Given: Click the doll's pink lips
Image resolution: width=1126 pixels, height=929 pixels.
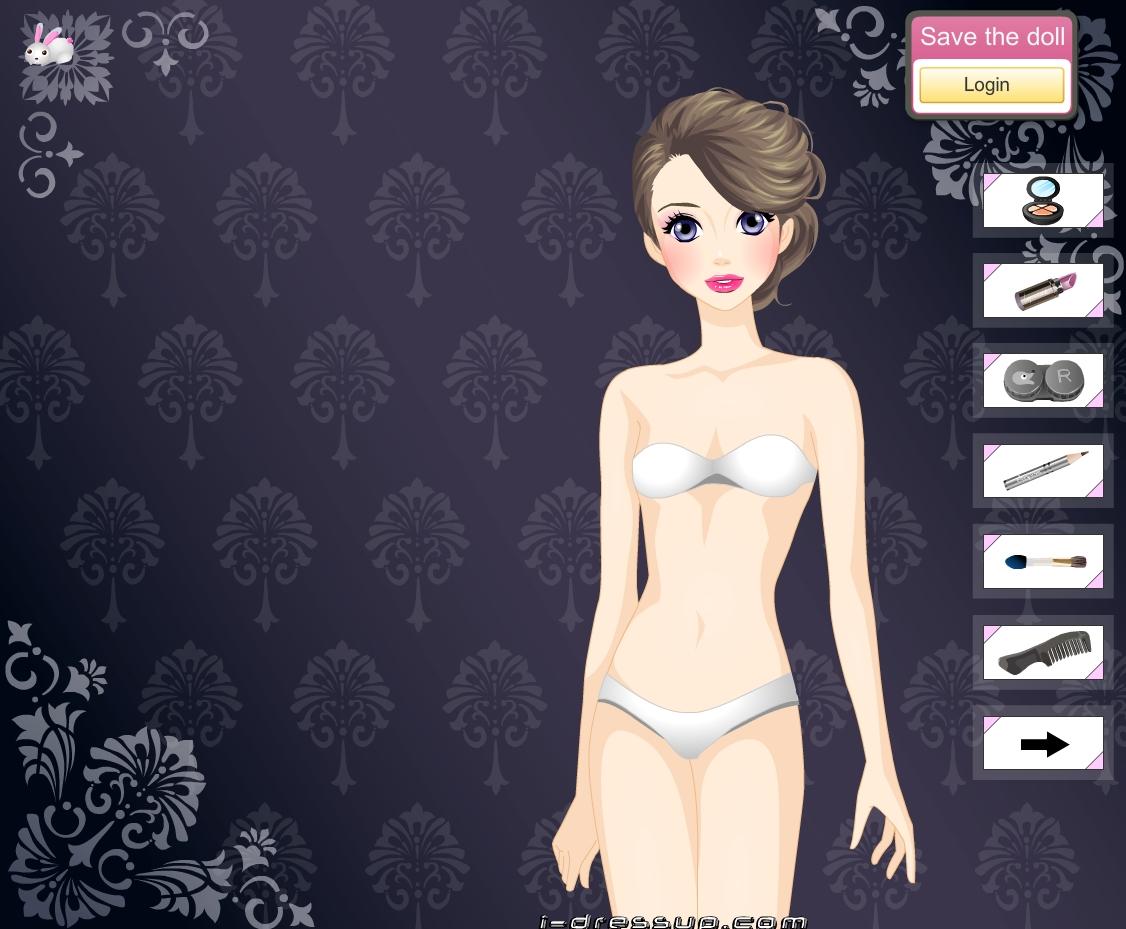Looking at the screenshot, I should [724, 283].
